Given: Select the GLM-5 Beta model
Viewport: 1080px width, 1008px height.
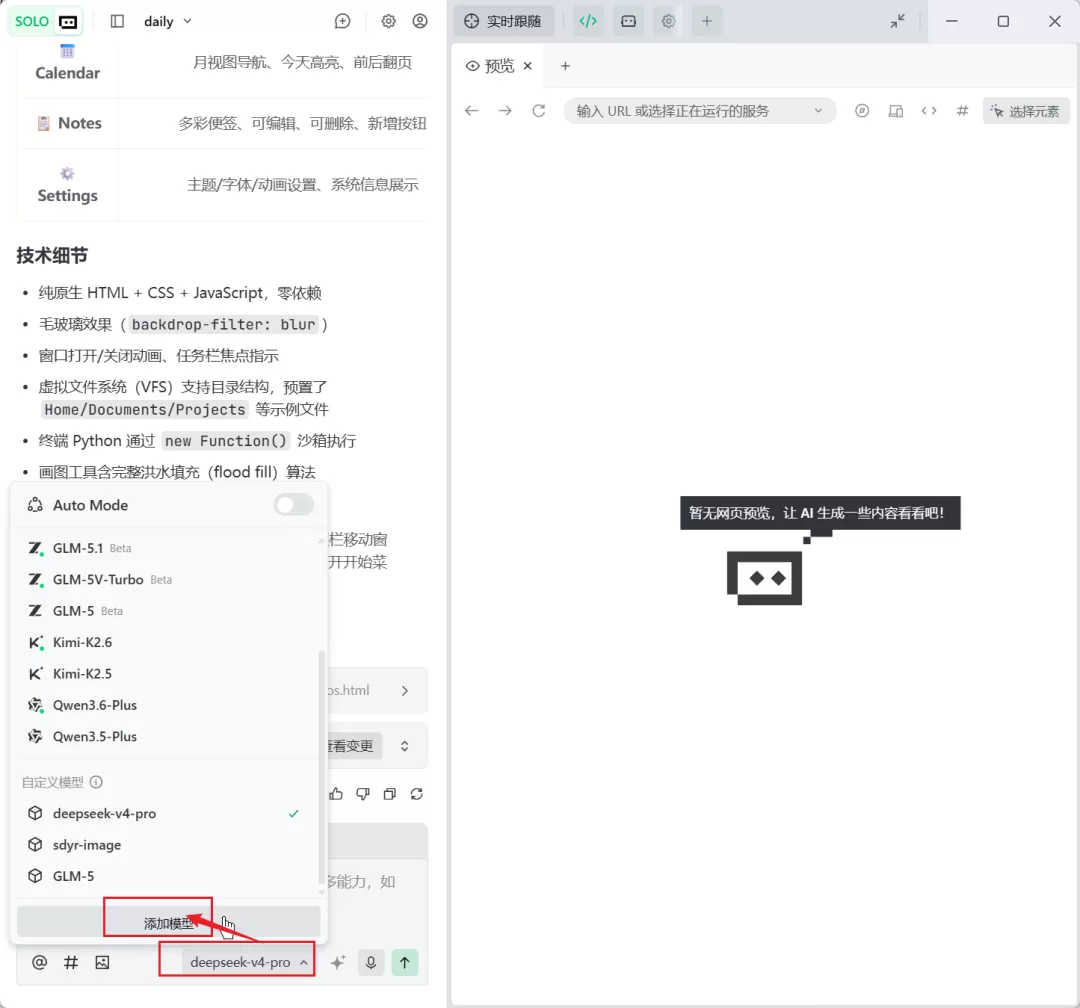Looking at the screenshot, I should coord(165,611).
